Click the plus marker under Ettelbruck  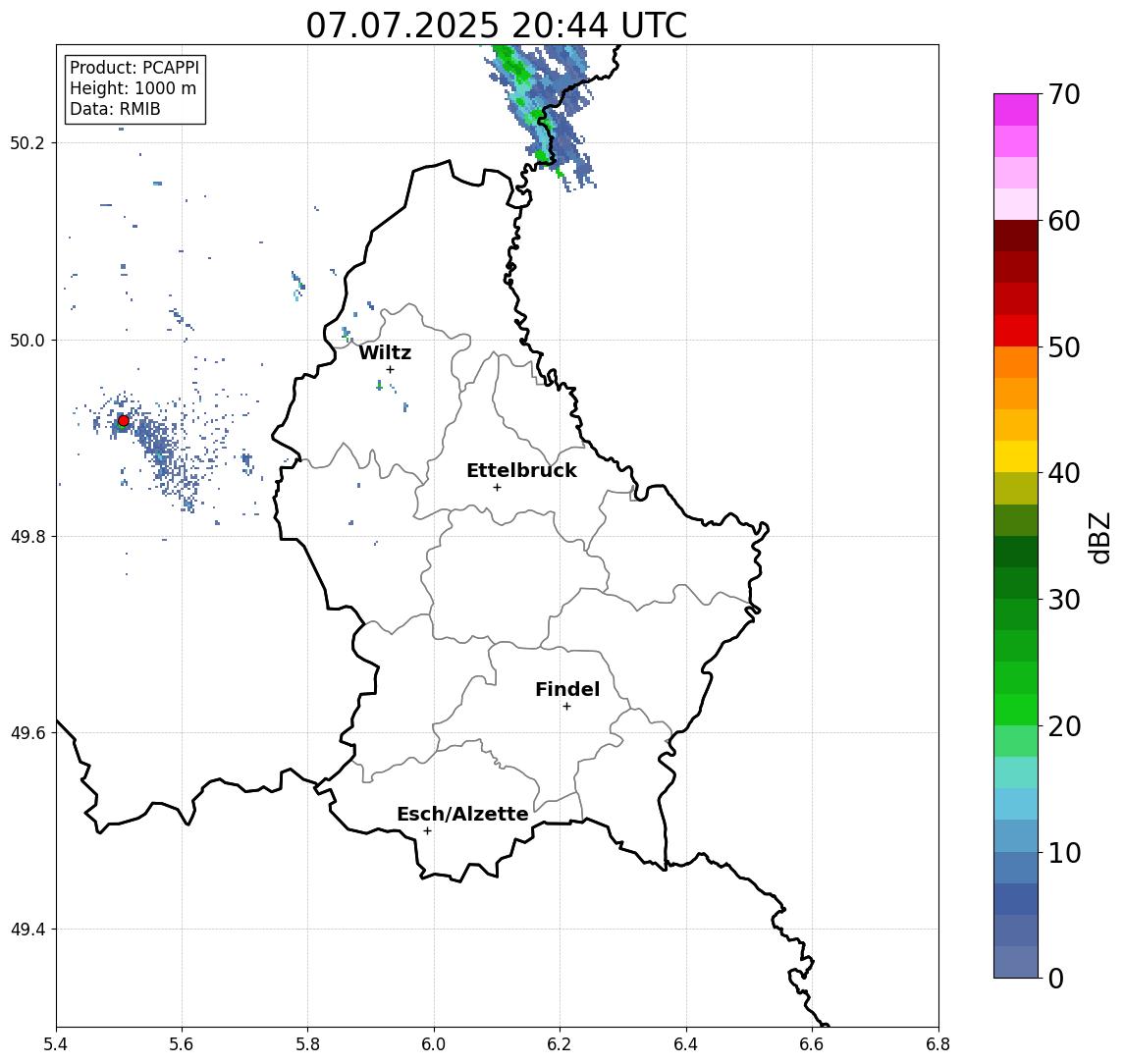[497, 488]
